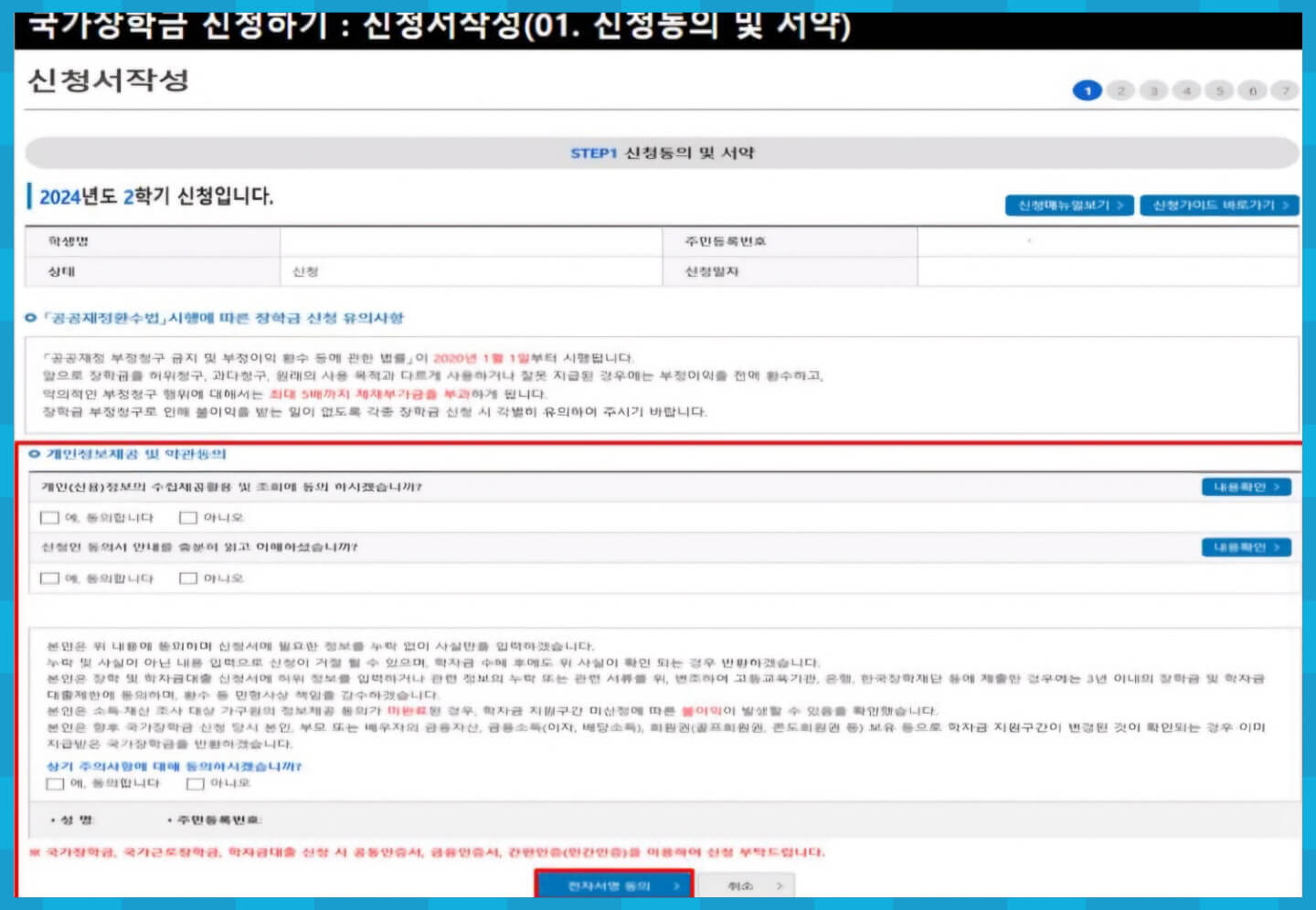Viewport: 1316px width, 910px height.
Task: Check 아니오 for personal information consent
Action: pos(188,517)
